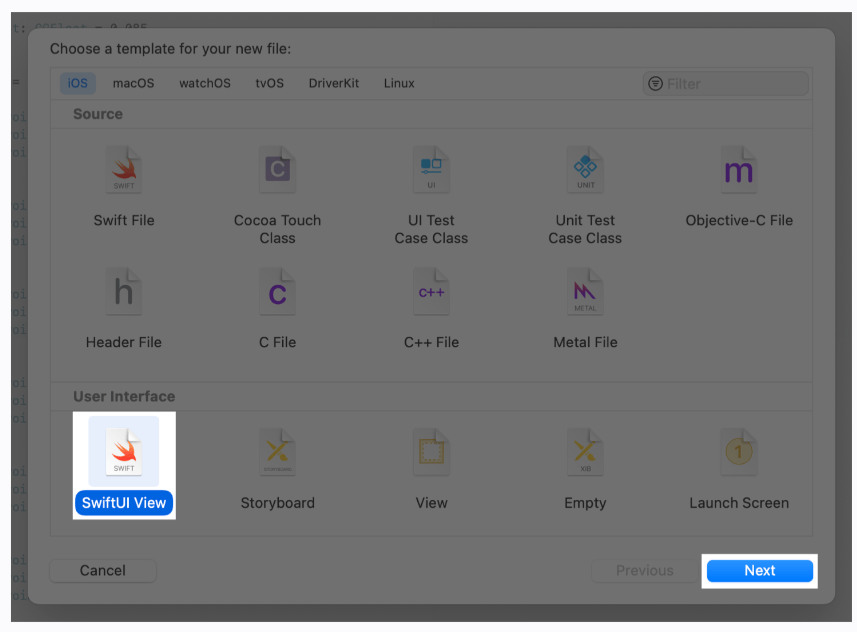Switch to the macOS platform tab
857x632 pixels.
click(133, 83)
